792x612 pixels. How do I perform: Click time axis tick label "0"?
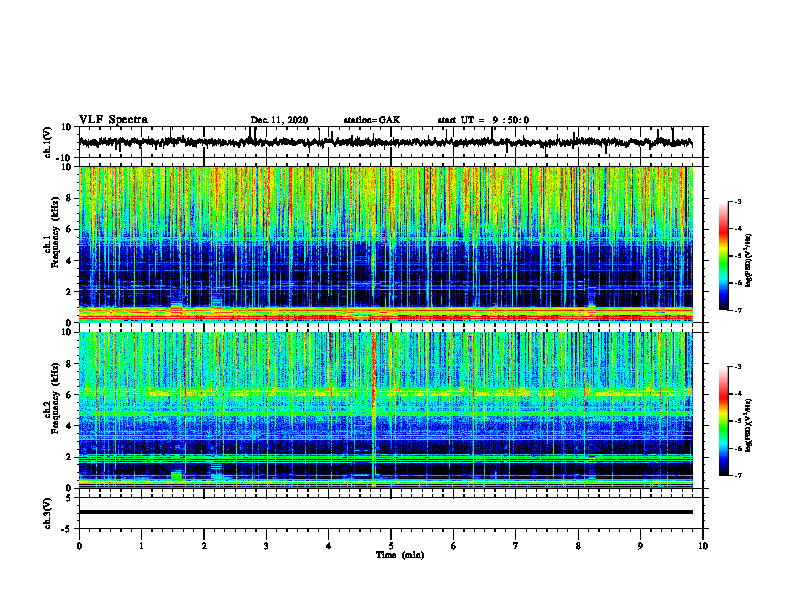[x=79, y=545]
